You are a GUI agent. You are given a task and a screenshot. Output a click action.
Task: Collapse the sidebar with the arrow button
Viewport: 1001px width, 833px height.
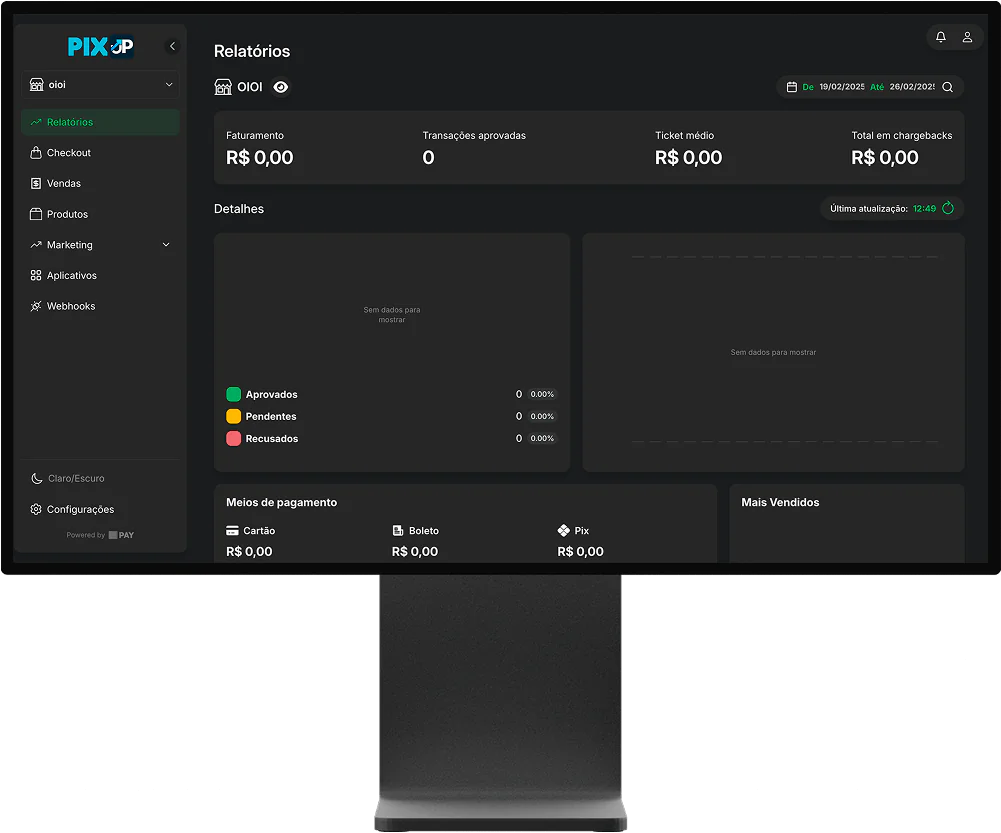click(172, 46)
